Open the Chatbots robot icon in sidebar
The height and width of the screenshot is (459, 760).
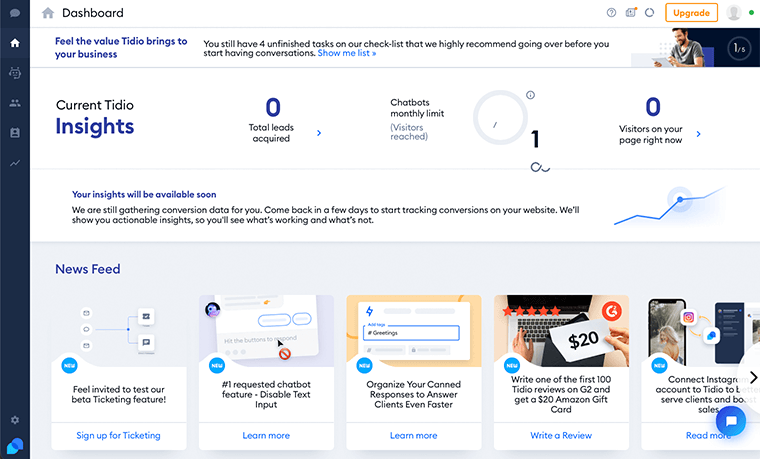tap(15, 73)
